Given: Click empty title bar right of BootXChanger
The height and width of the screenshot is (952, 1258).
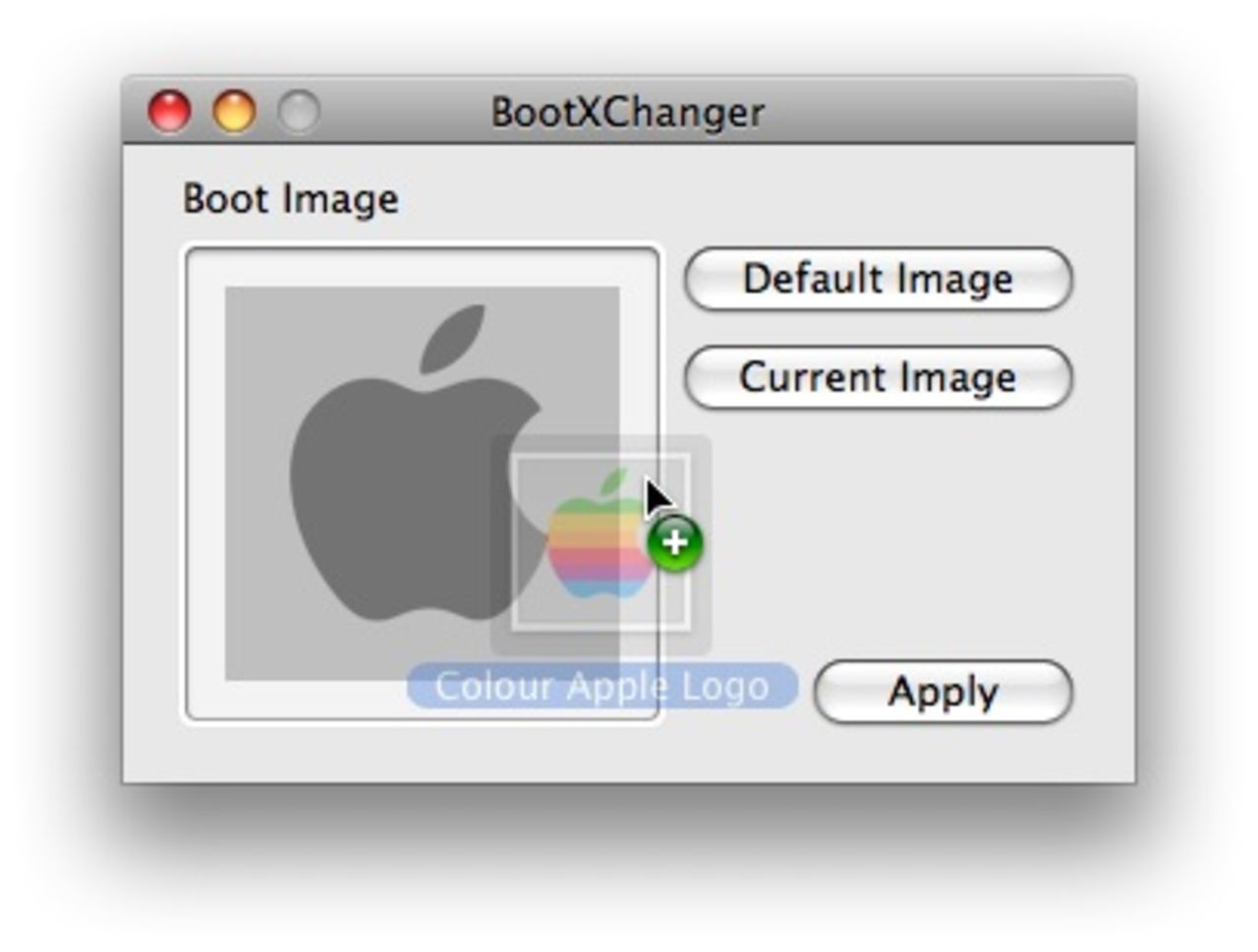Looking at the screenshot, I should tap(943, 112).
